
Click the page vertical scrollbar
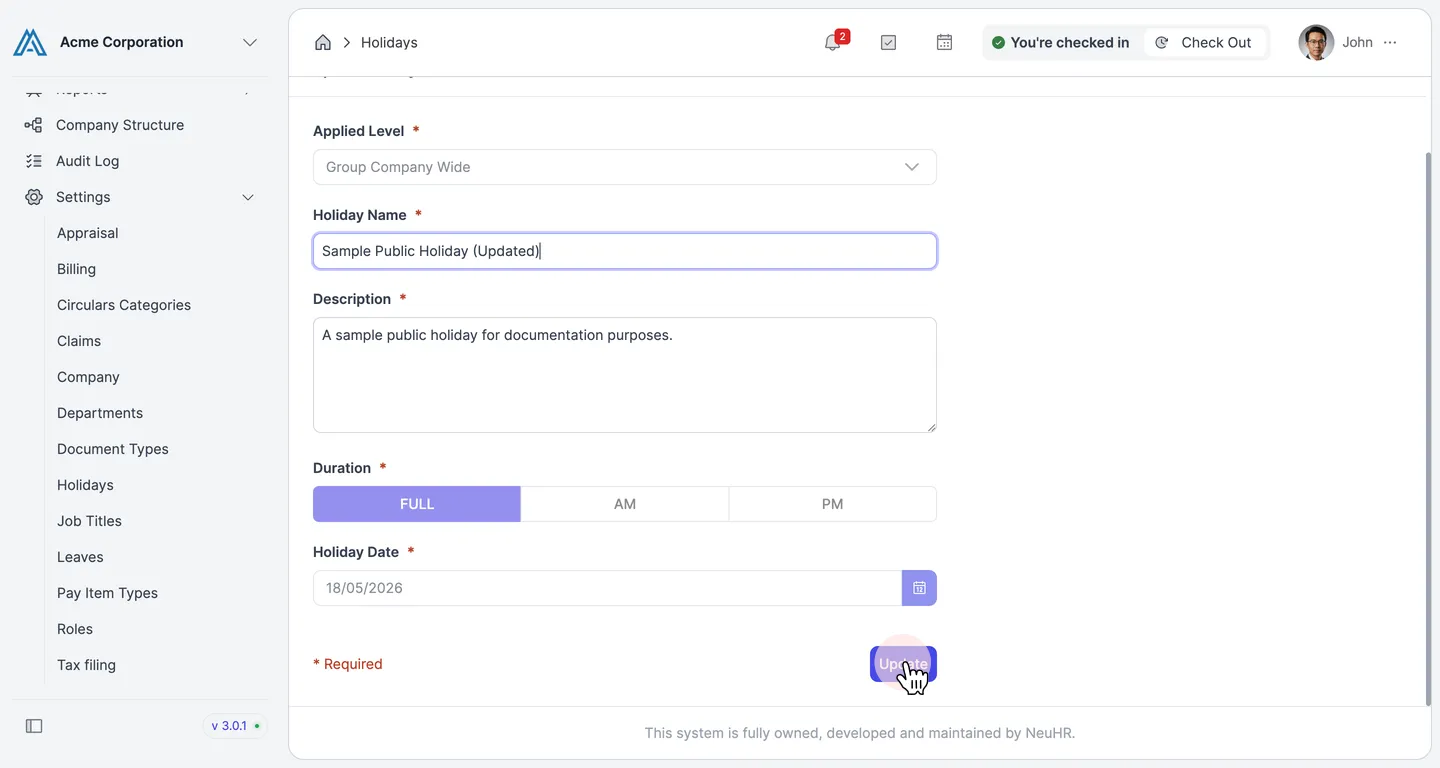tap(1427, 428)
